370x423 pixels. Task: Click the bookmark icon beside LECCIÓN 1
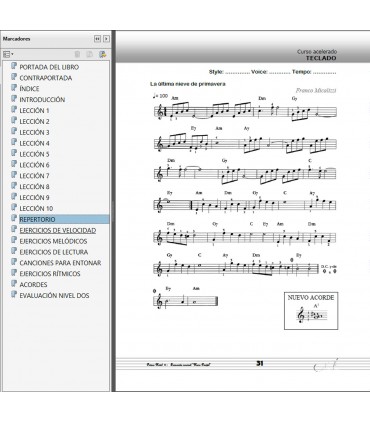(14, 110)
